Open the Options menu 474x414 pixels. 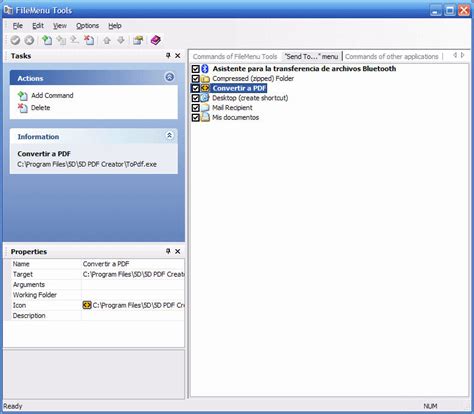click(87, 26)
